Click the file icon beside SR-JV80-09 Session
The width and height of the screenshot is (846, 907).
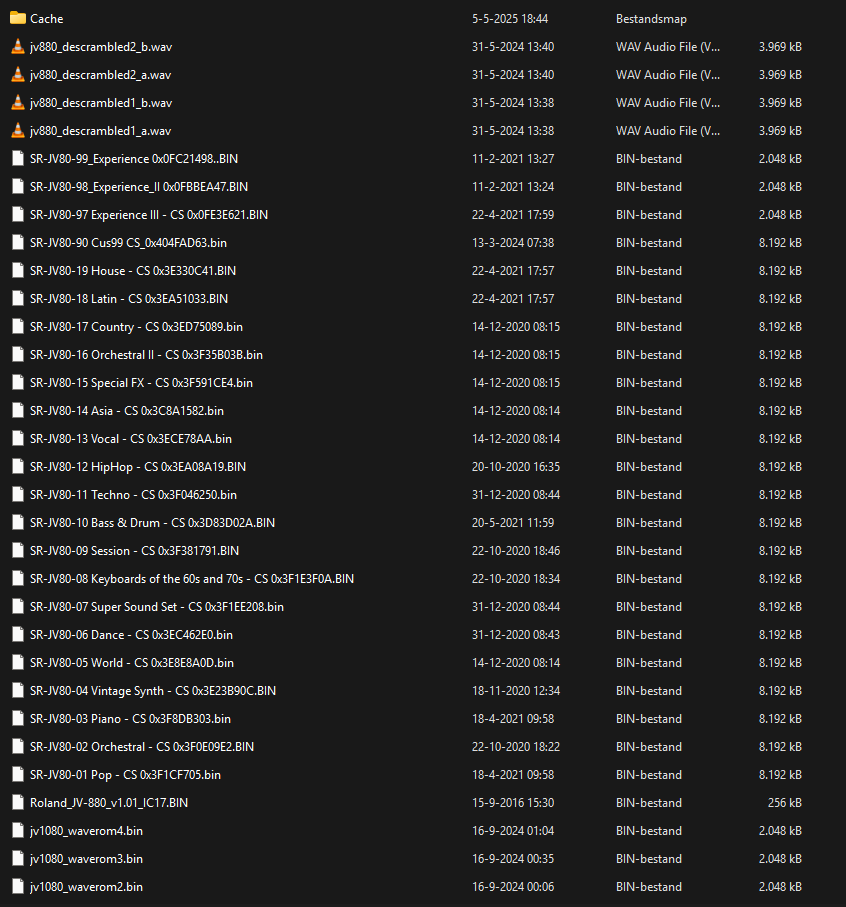[x=18, y=551]
